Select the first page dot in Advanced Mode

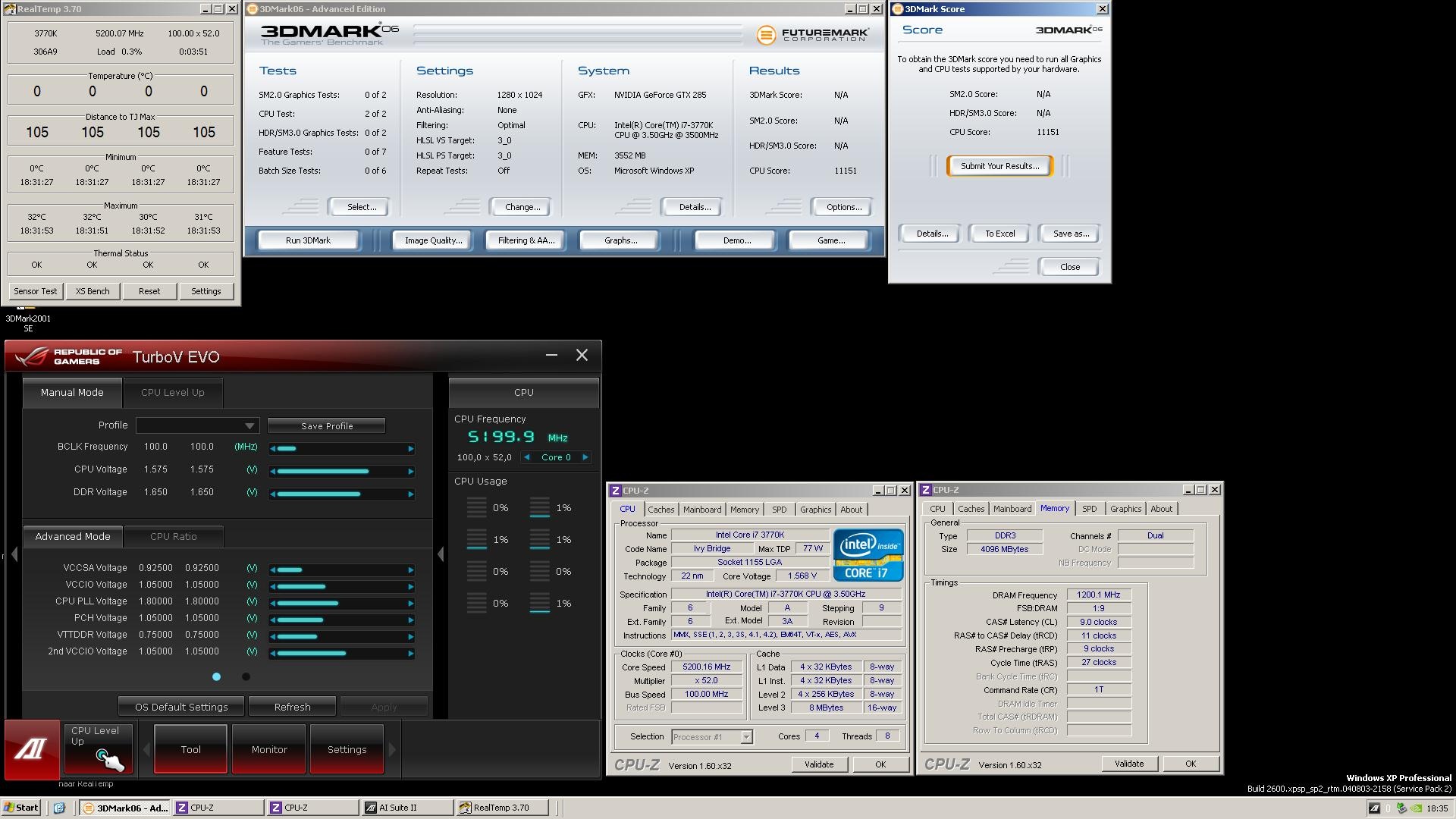[217, 676]
